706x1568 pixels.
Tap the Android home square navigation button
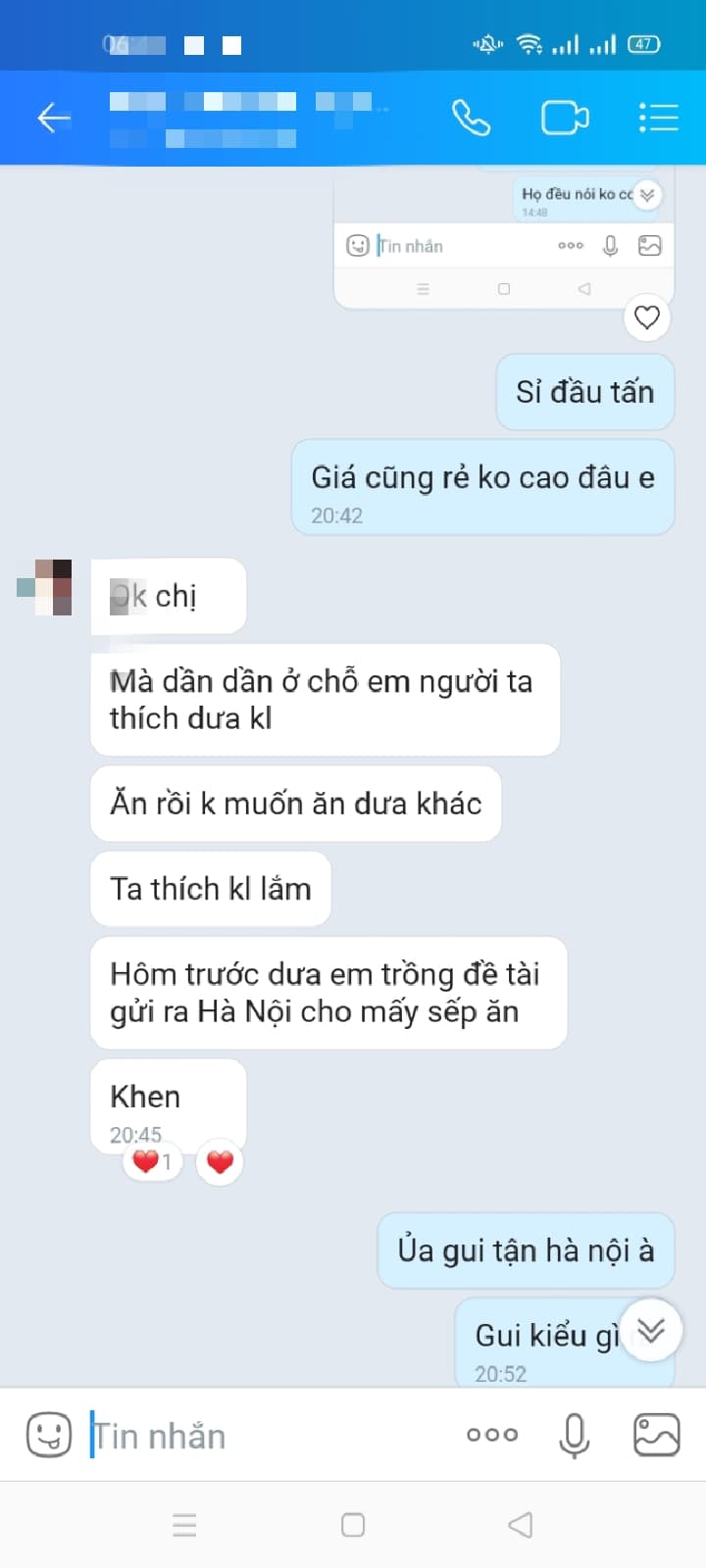[x=353, y=1525]
